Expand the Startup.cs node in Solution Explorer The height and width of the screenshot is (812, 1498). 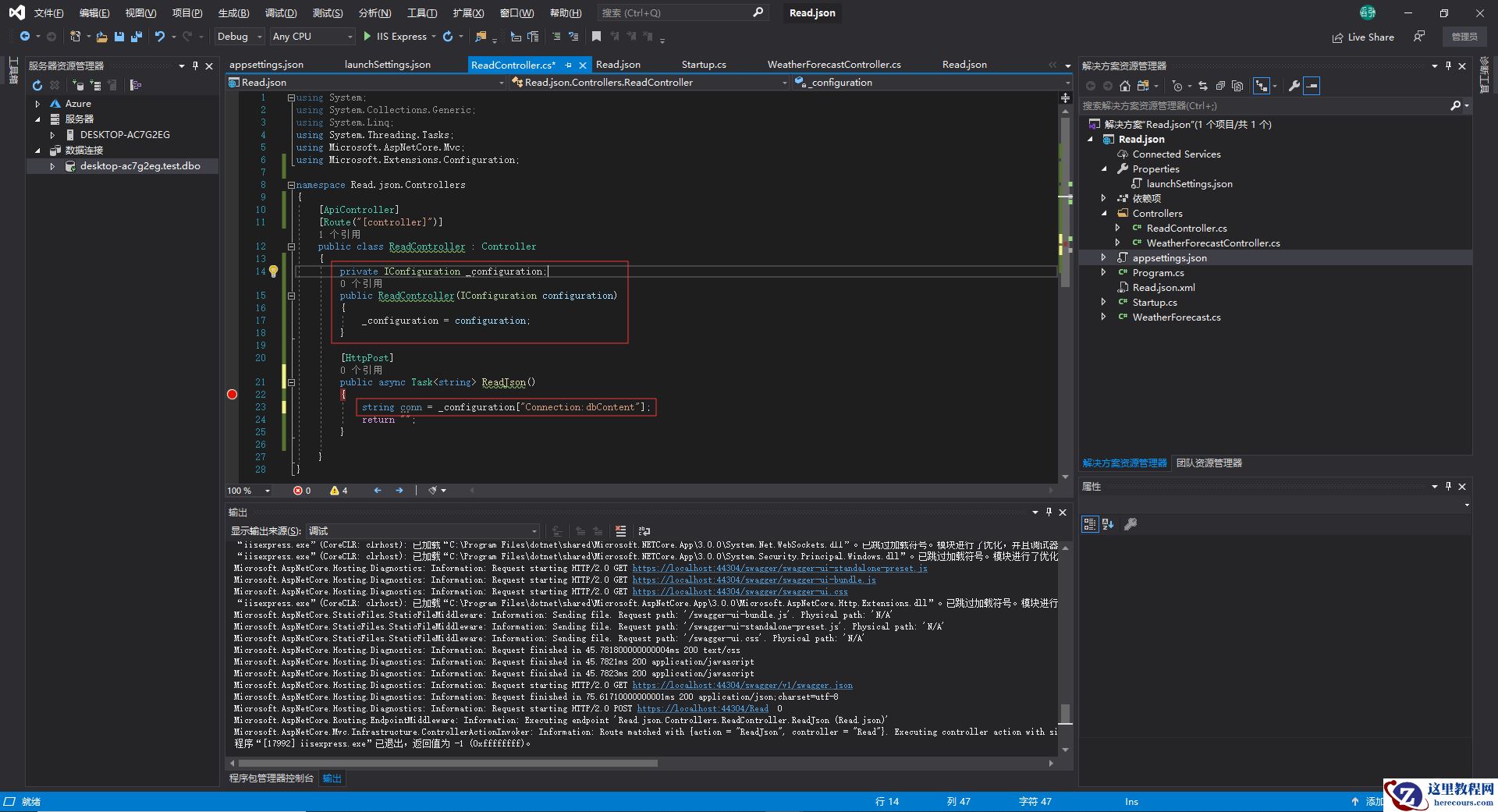point(1103,303)
